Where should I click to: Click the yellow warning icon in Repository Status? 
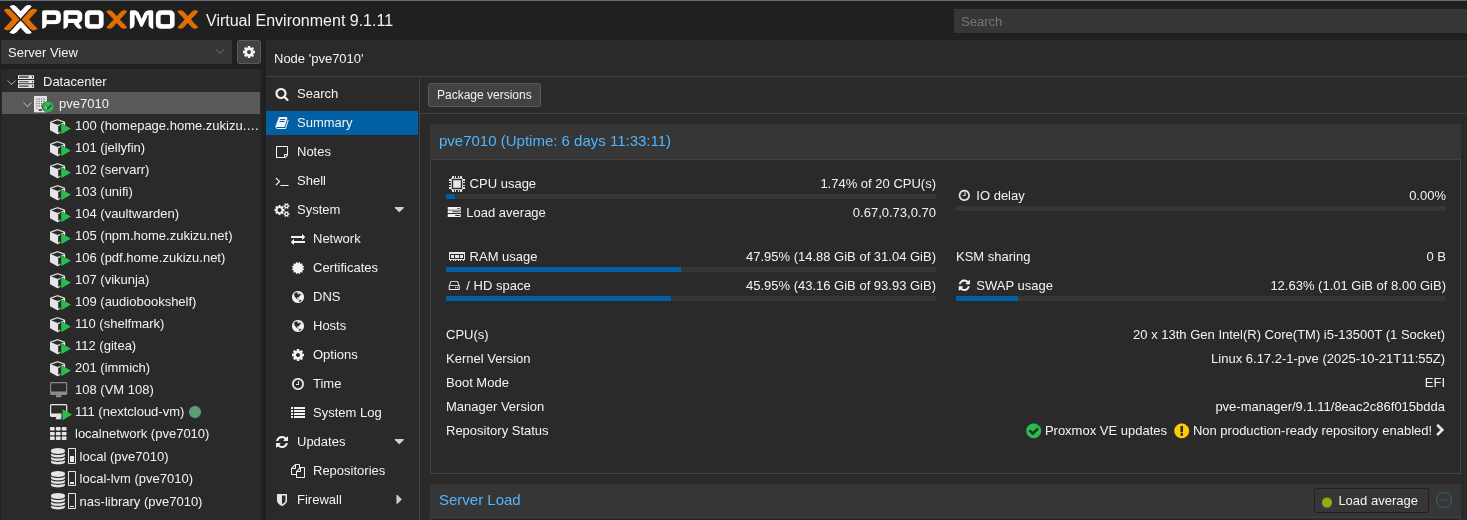(x=1182, y=431)
